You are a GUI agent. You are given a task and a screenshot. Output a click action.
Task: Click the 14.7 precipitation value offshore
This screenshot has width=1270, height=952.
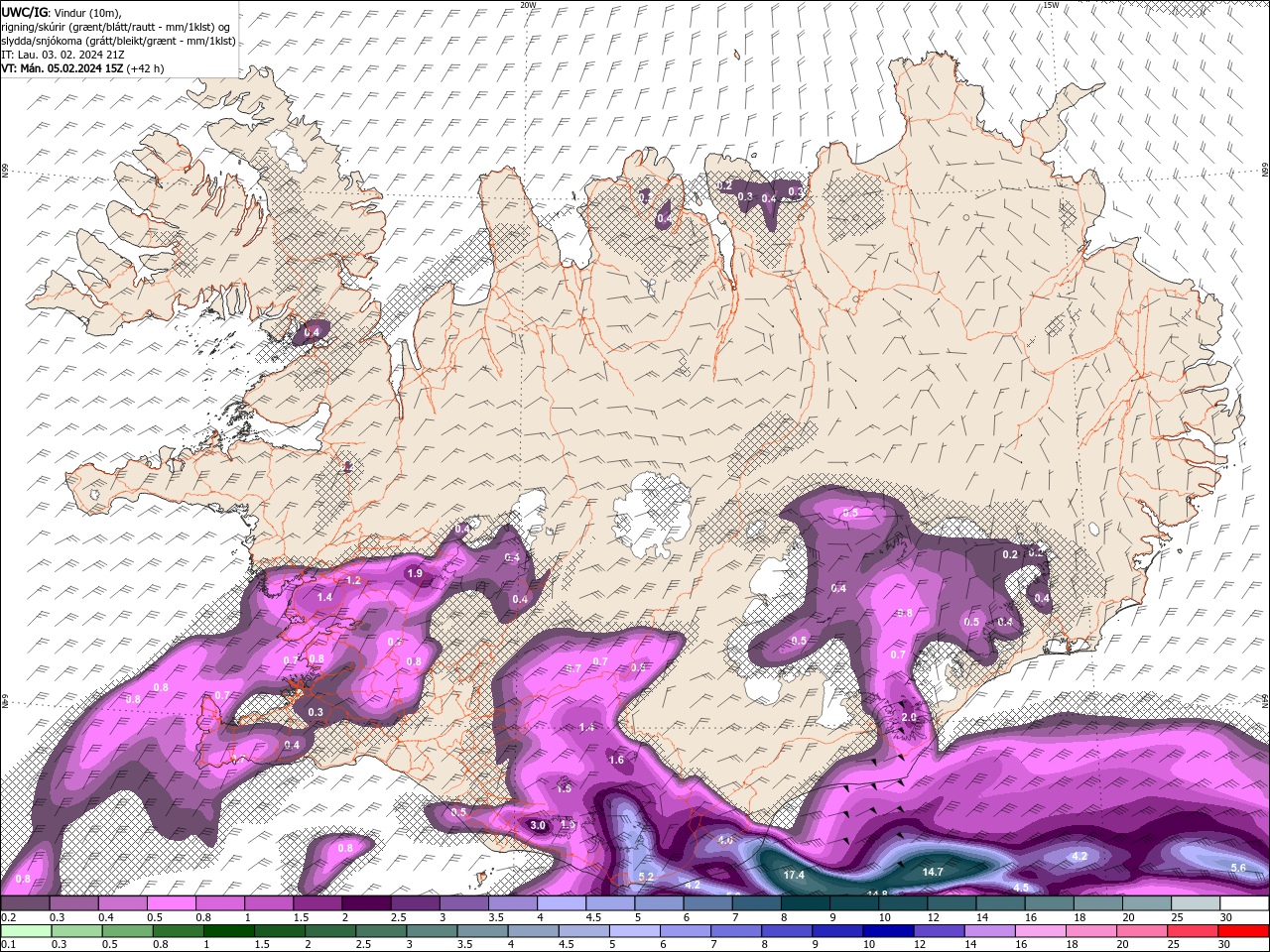click(x=933, y=872)
